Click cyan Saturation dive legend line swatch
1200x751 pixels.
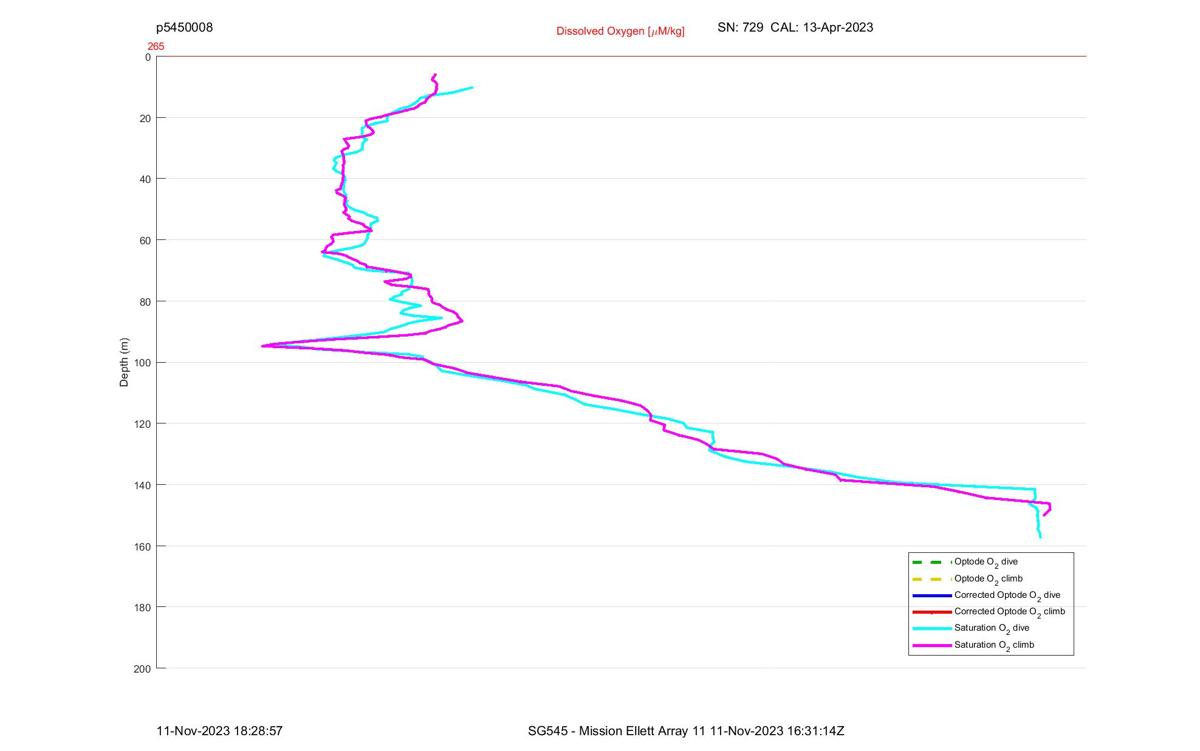(930, 628)
